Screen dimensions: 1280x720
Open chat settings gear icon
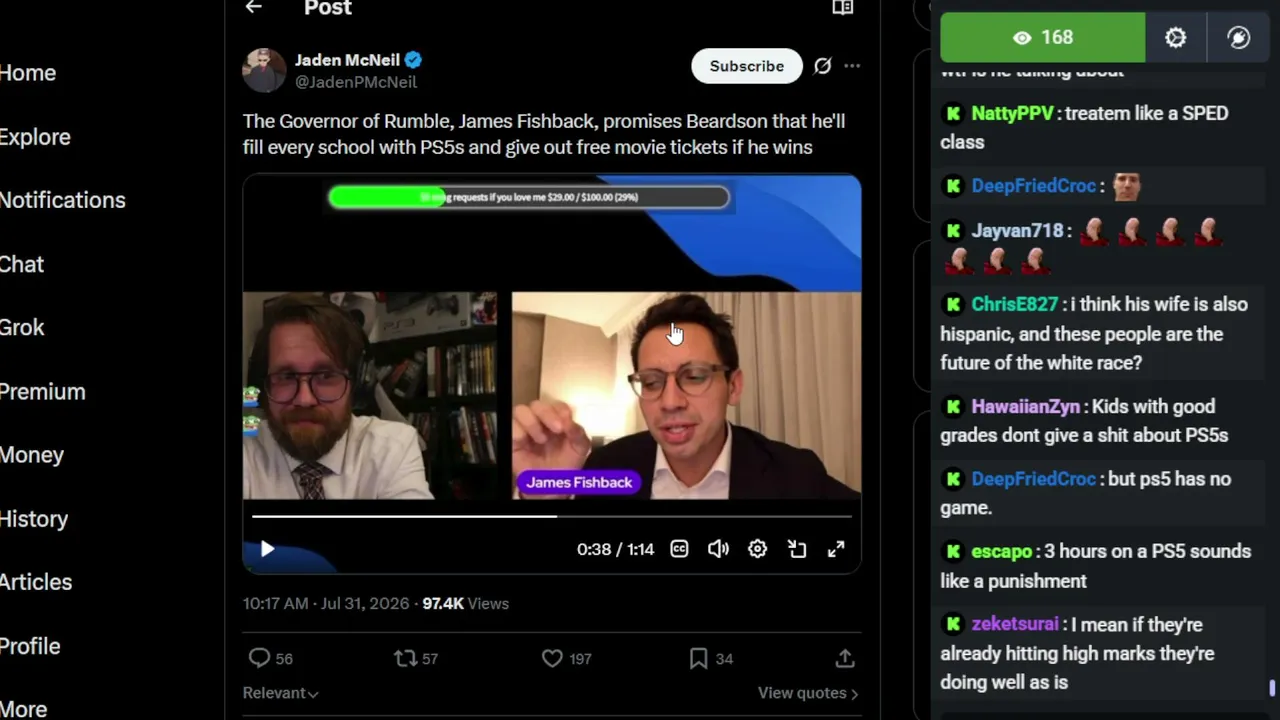tap(1176, 38)
